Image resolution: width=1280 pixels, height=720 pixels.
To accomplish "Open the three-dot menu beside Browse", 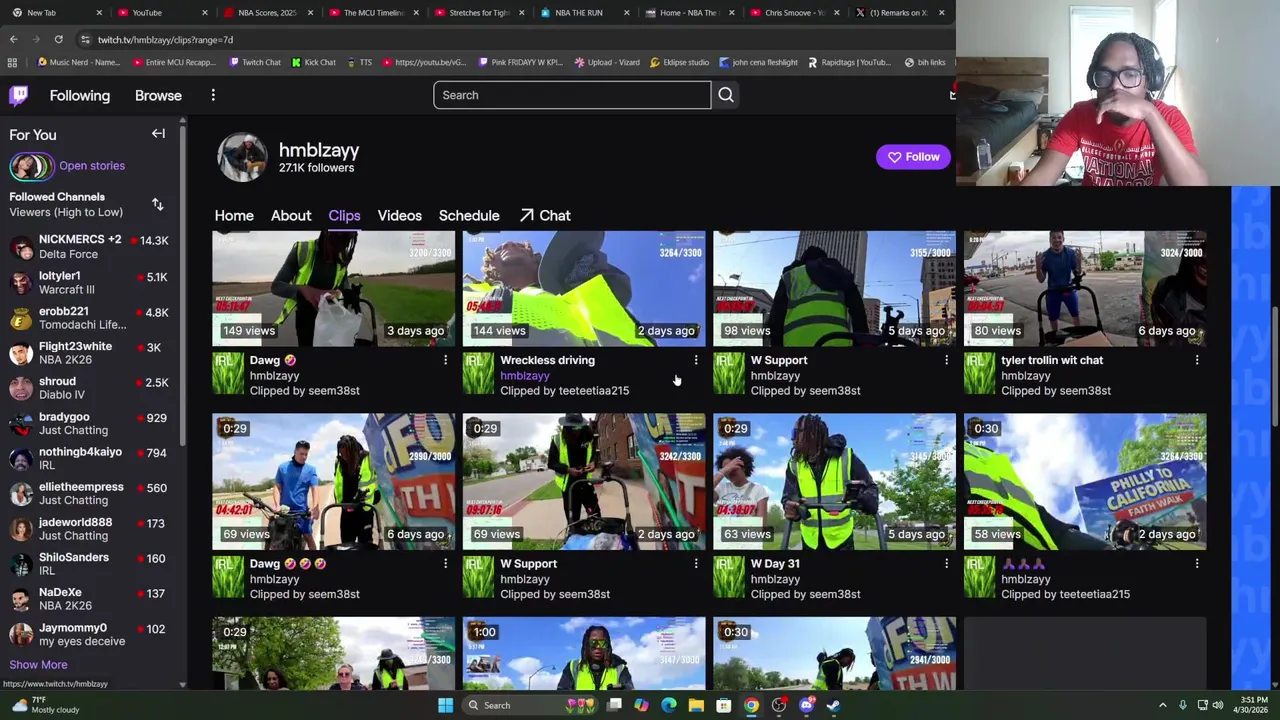I will tap(213, 95).
